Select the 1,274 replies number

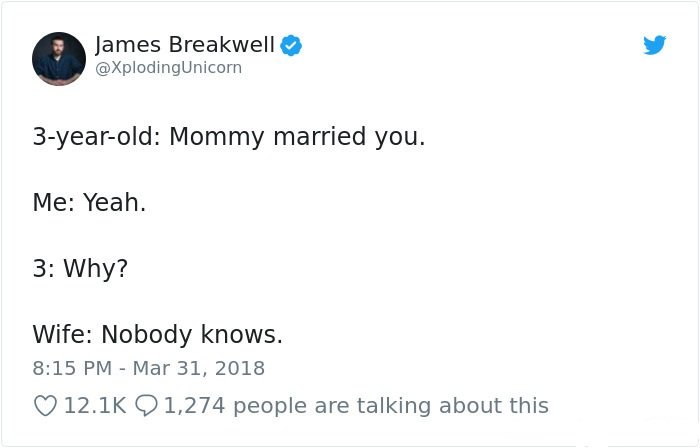coord(194,406)
